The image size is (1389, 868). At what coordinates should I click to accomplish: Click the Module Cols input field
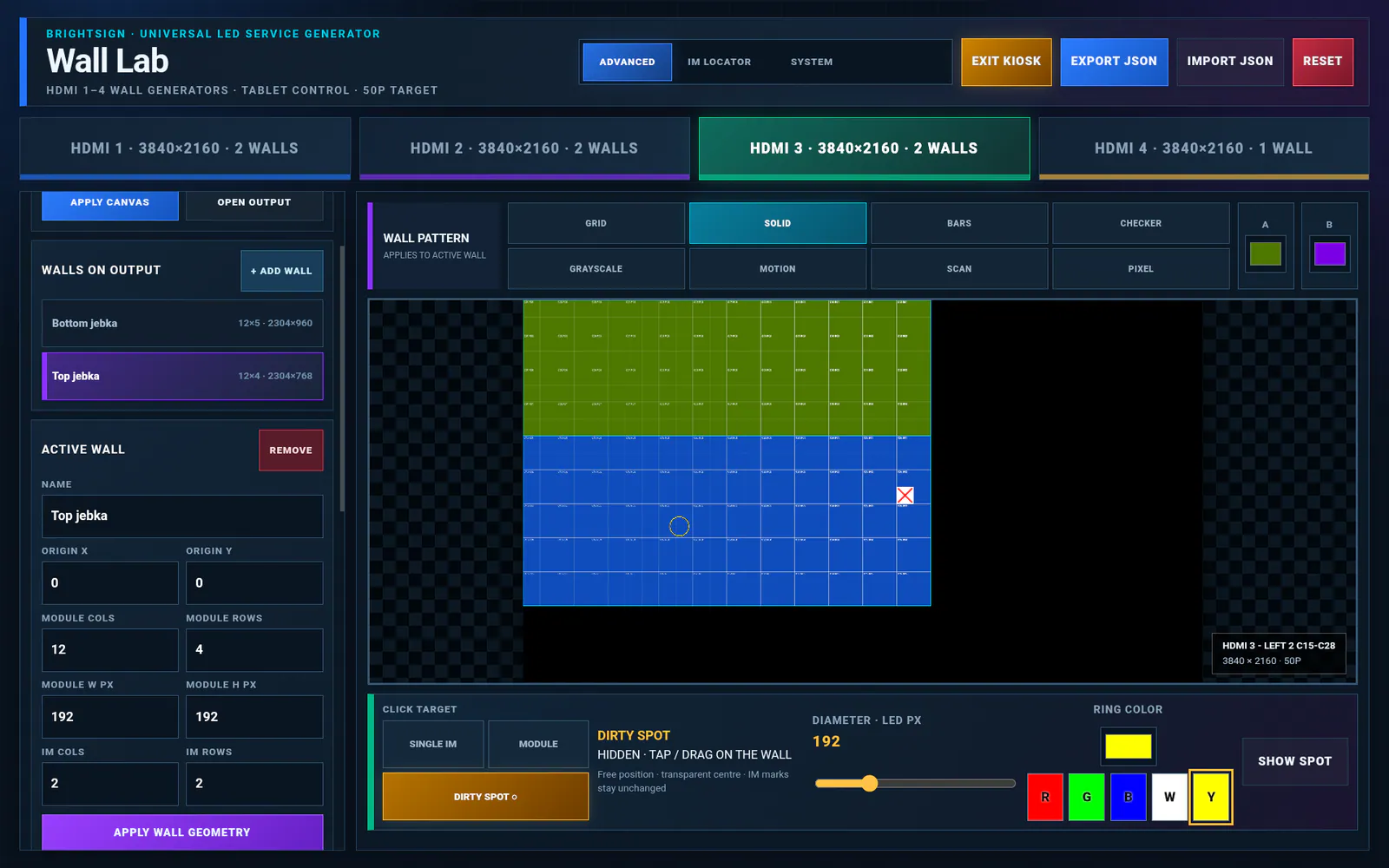110,650
